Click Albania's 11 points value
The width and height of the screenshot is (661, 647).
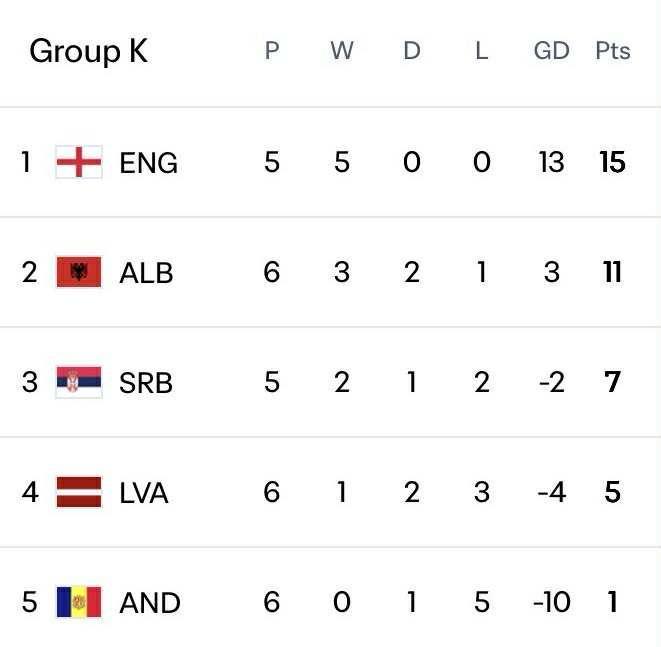612,272
